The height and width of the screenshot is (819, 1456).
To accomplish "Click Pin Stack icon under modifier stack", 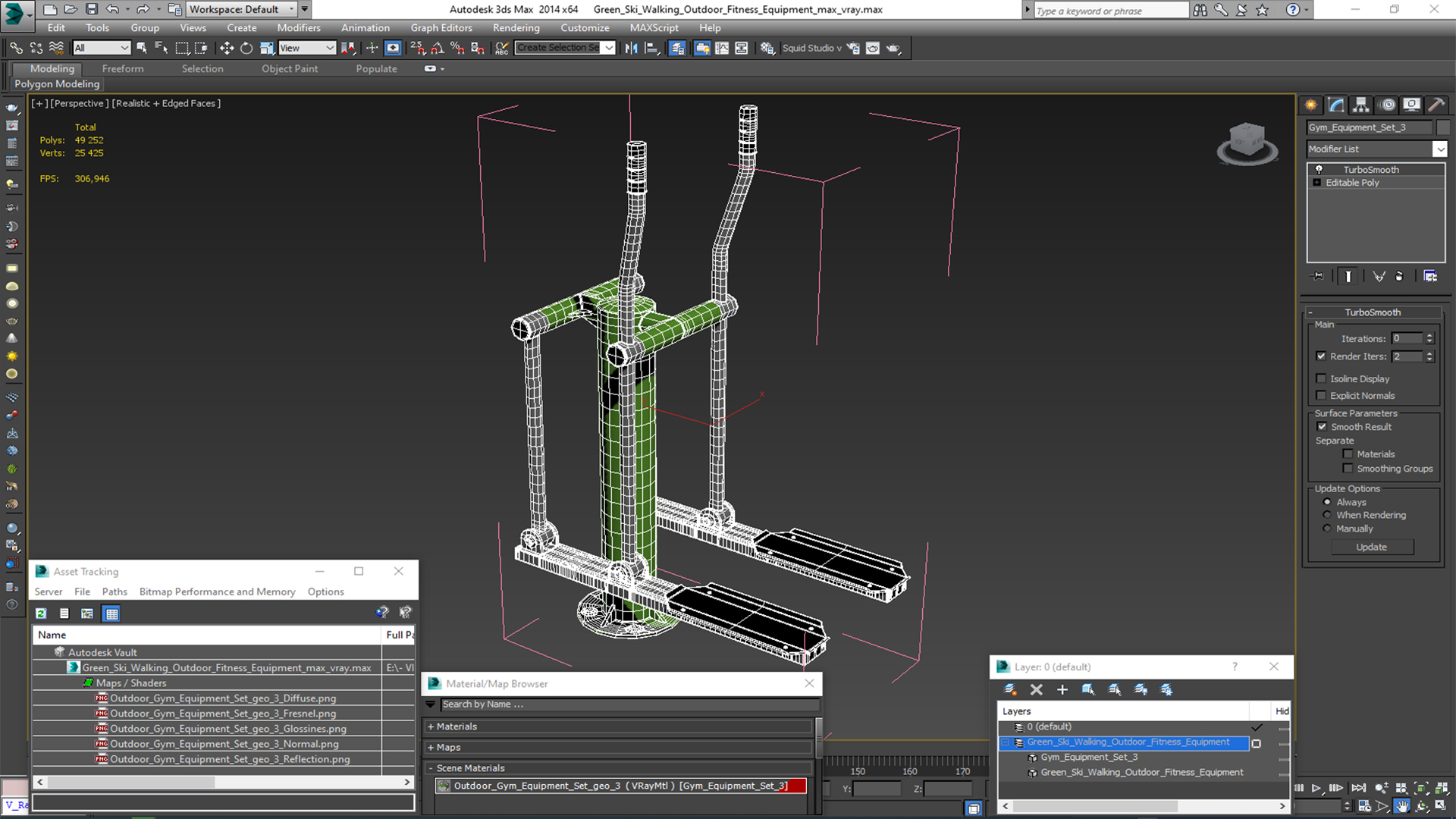I will tap(1318, 276).
